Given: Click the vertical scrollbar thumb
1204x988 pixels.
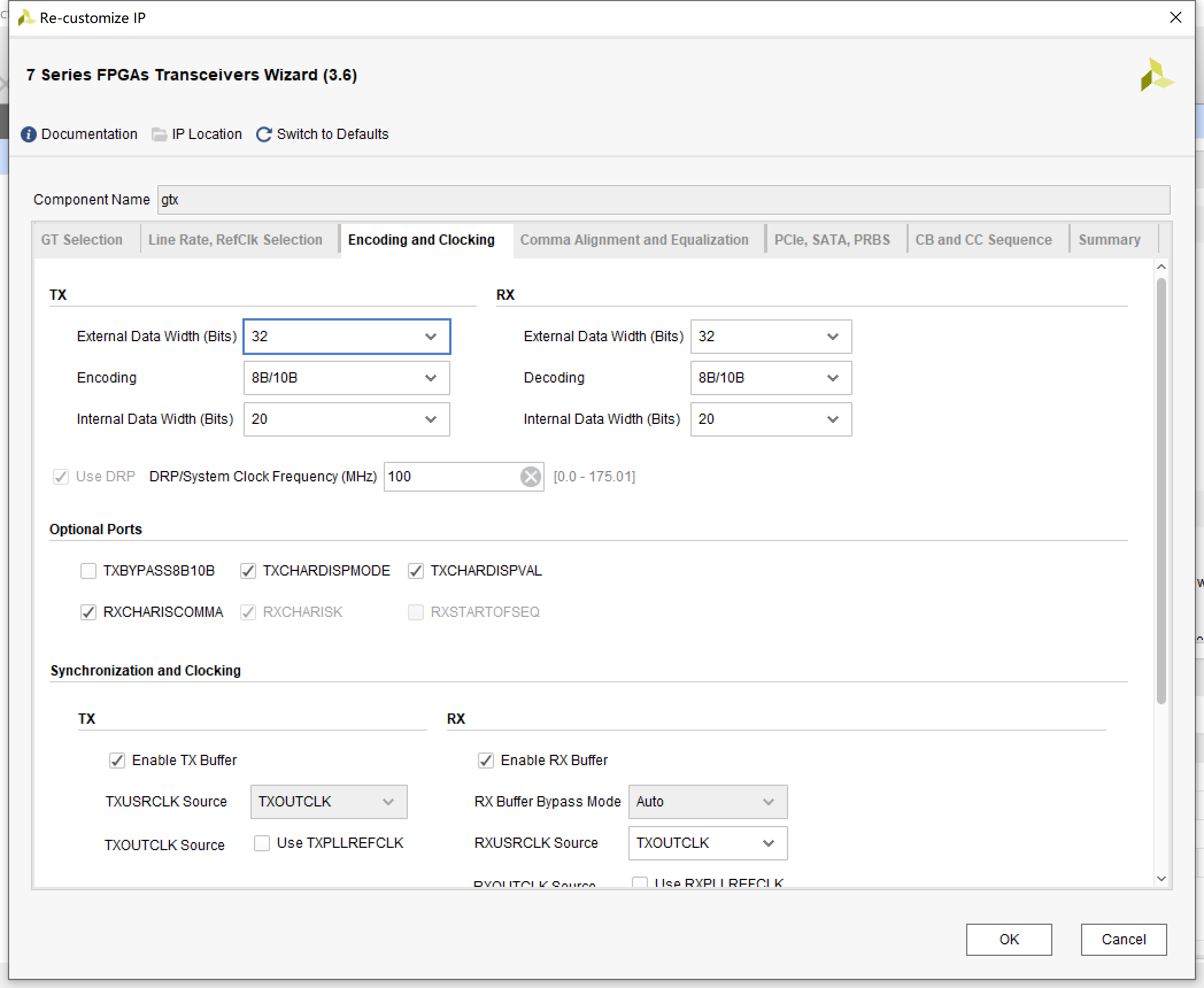Looking at the screenshot, I should click(1161, 491).
